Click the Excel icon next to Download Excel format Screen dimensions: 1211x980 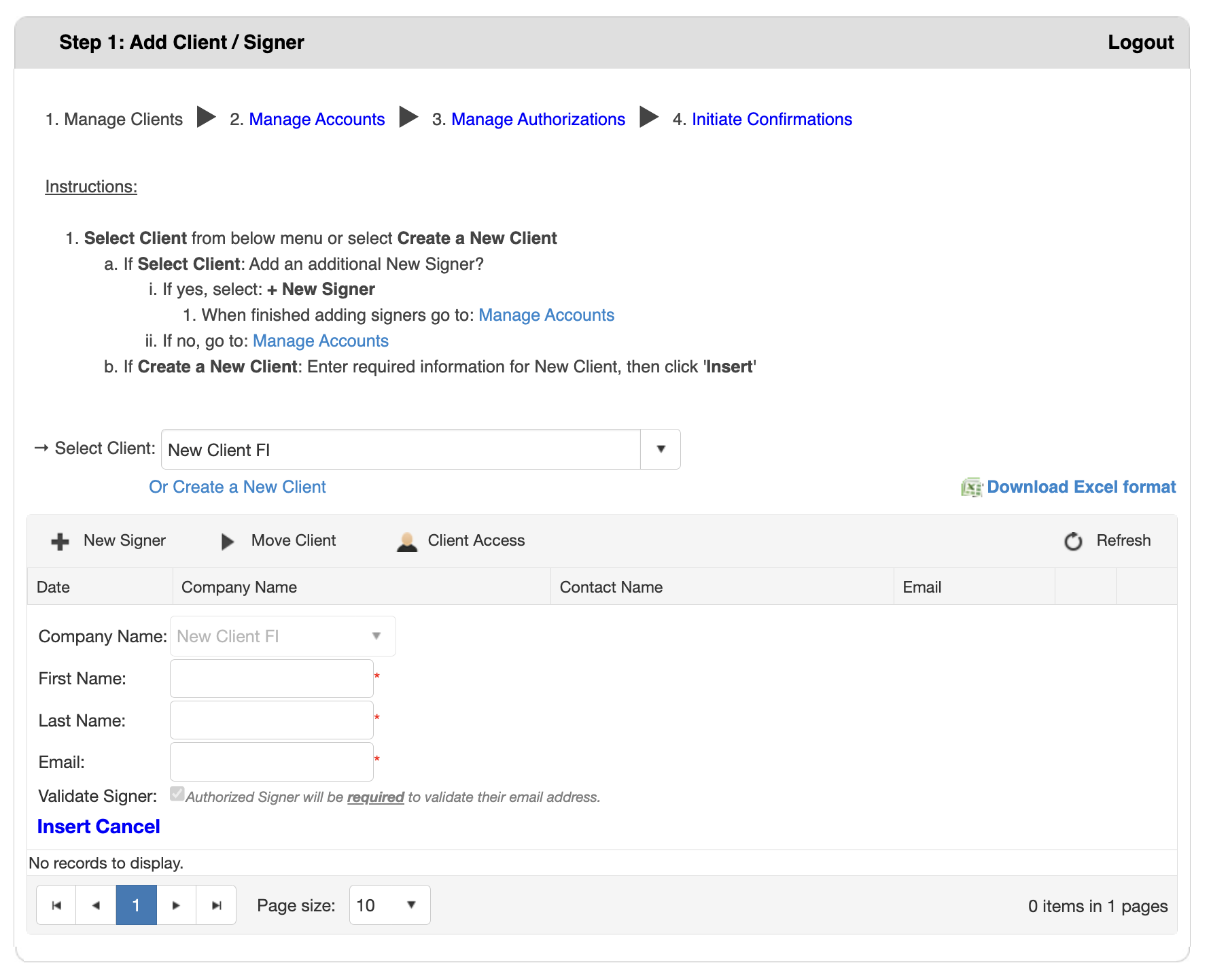tap(972, 487)
